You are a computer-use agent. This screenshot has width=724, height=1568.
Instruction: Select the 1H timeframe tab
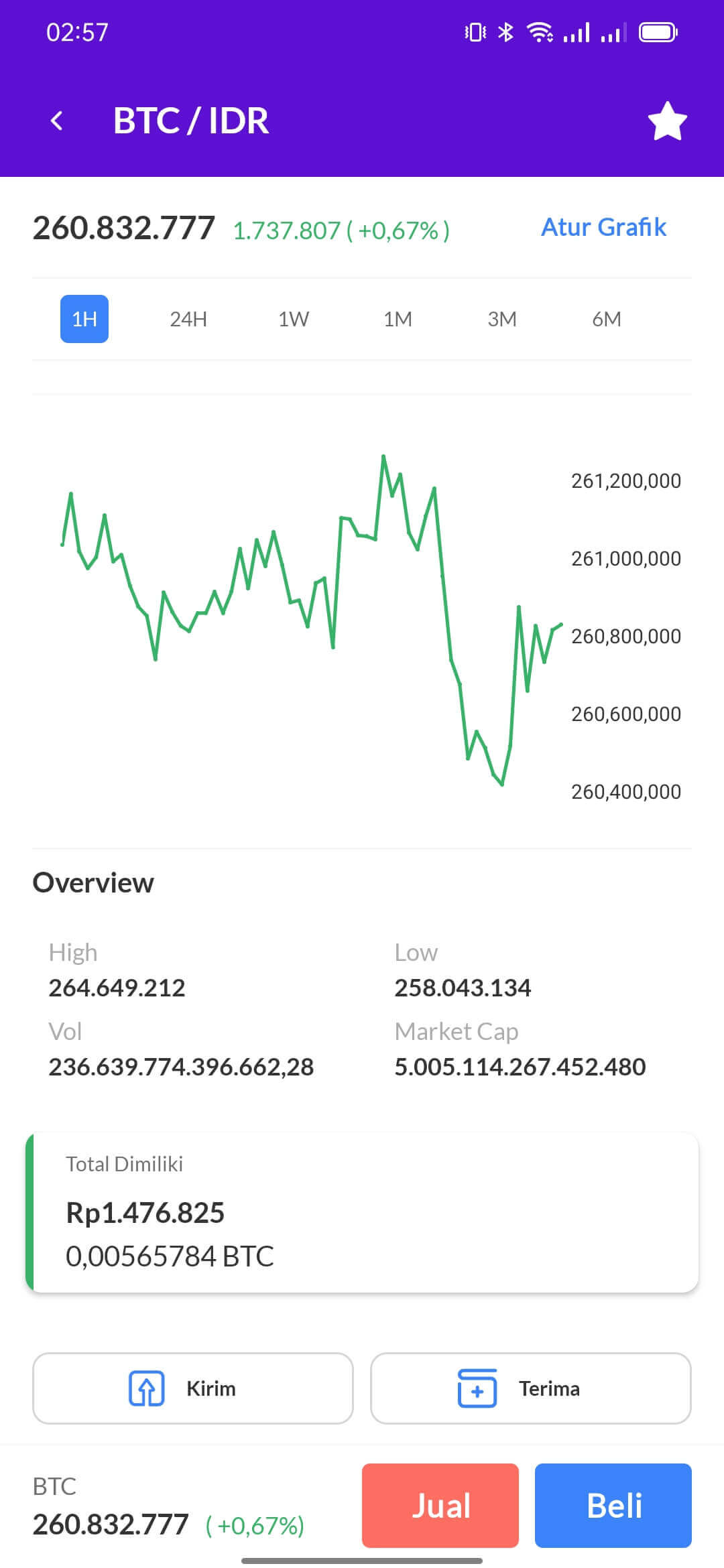[x=84, y=319]
